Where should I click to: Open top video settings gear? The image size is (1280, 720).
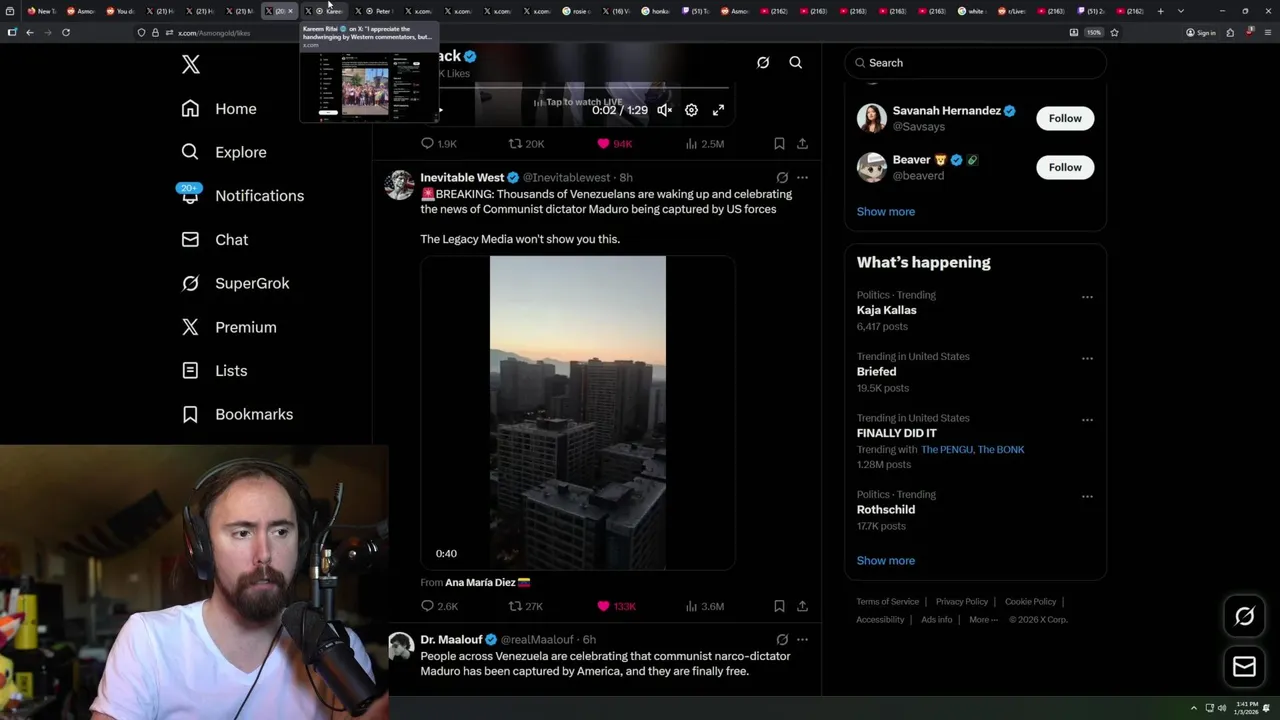(691, 110)
